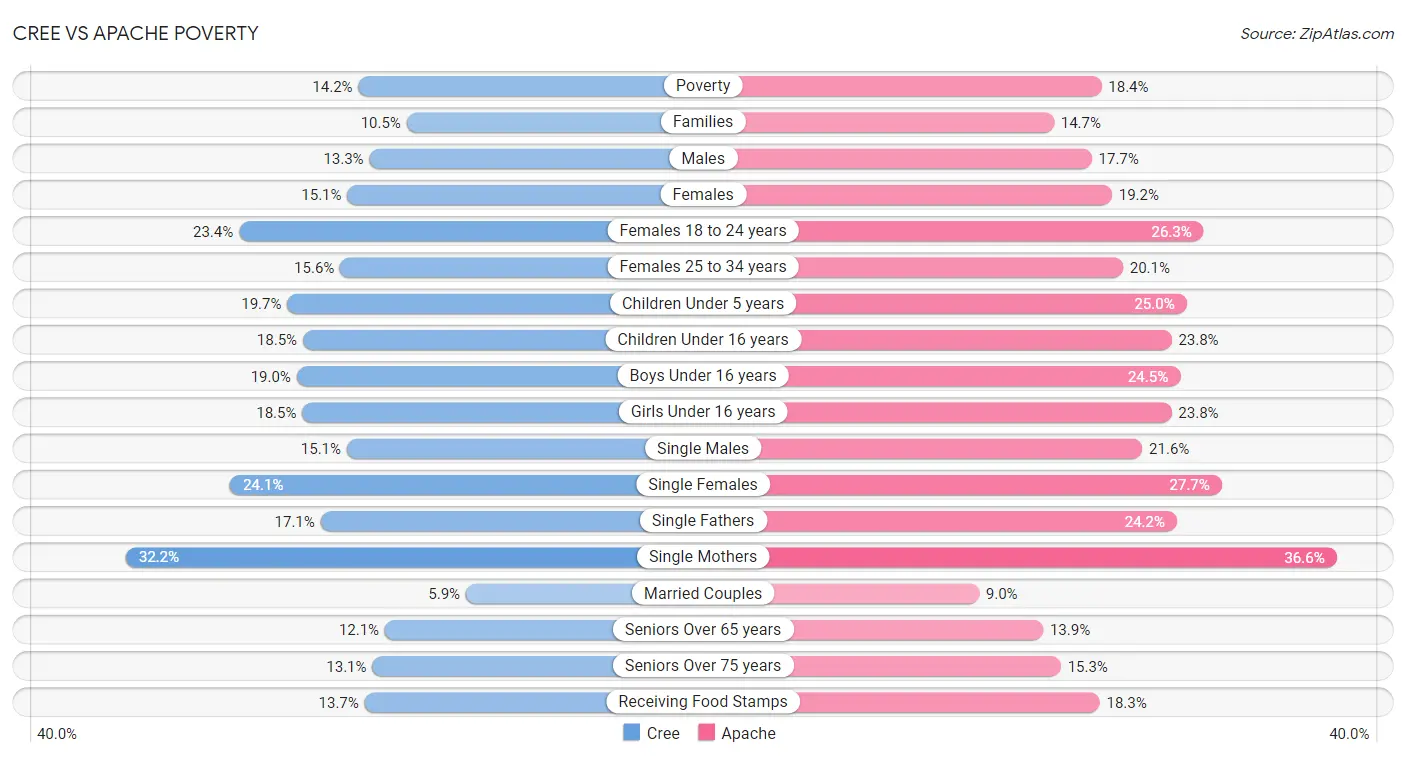The height and width of the screenshot is (758, 1406).
Task: Select the Seniors Over 75 years label
Action: click(703, 666)
